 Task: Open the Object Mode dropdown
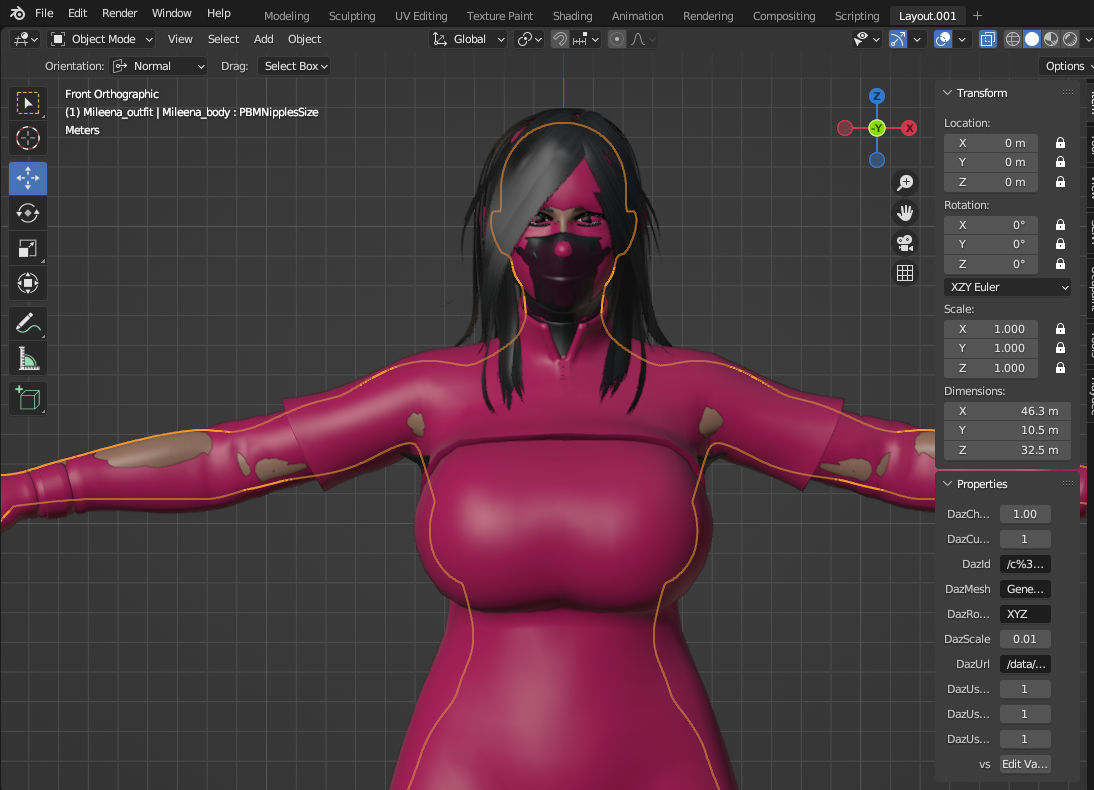[x=101, y=39]
